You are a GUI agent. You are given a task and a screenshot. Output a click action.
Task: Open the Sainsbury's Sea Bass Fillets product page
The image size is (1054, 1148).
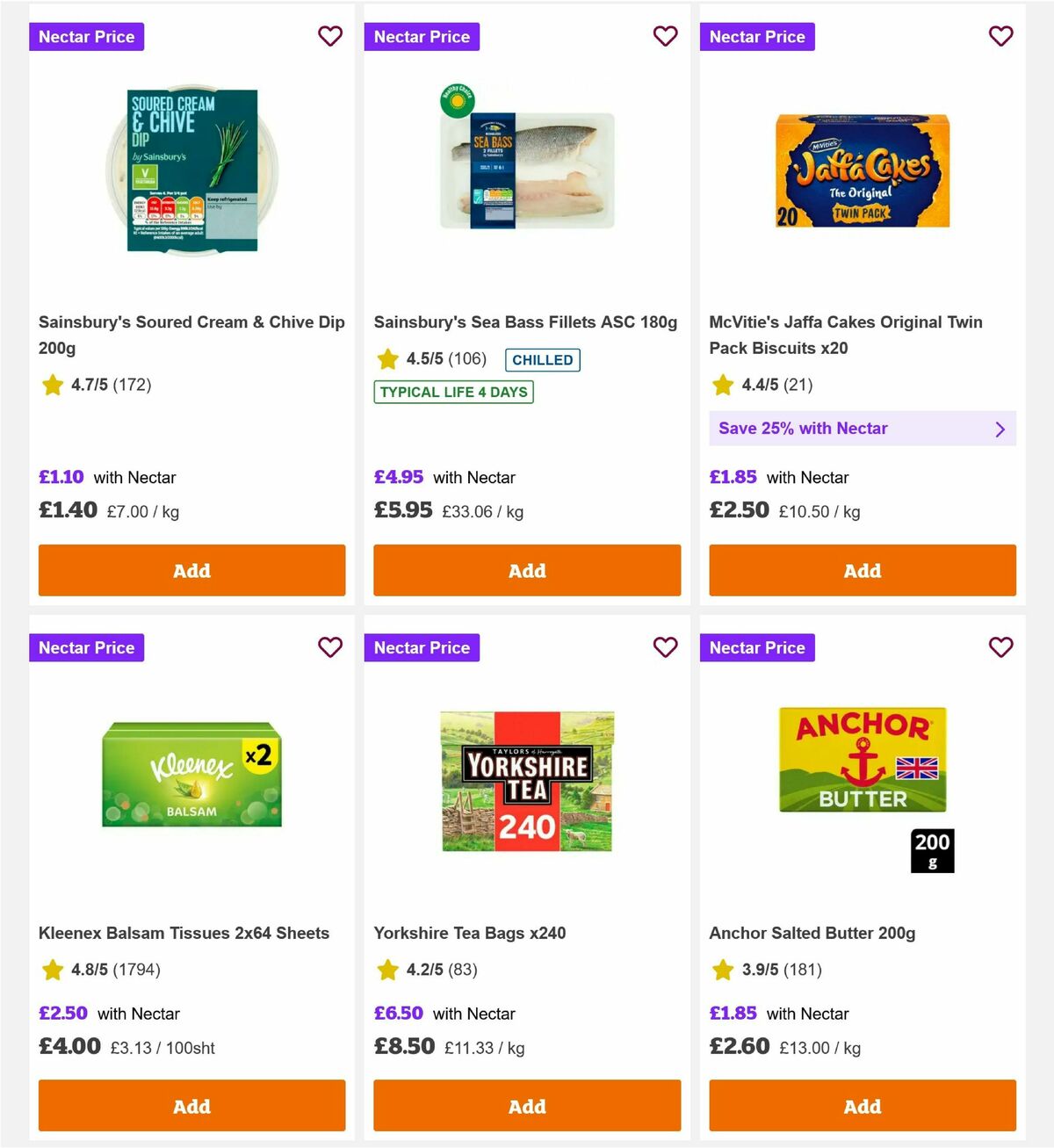pos(525,321)
